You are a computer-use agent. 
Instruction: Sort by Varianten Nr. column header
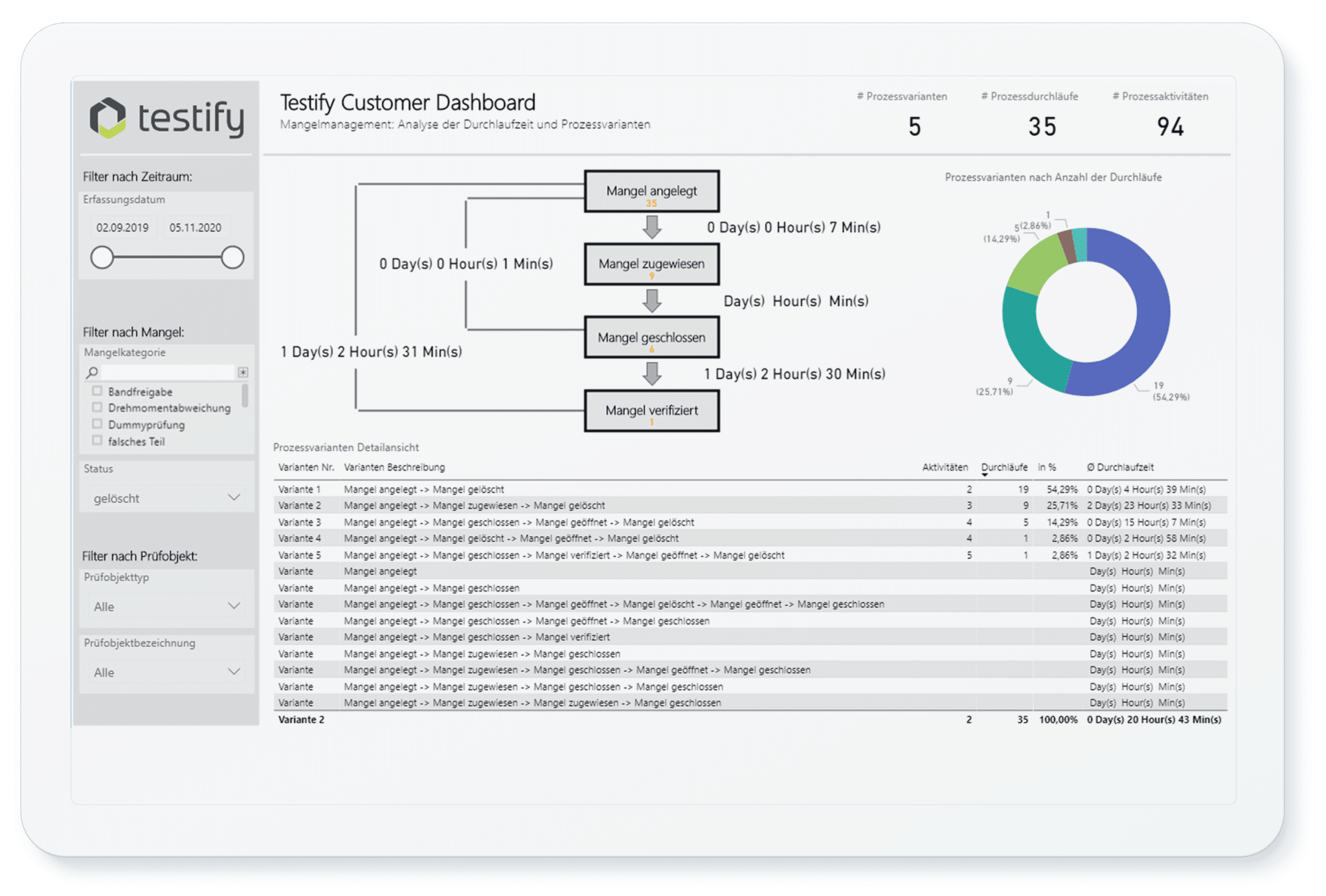306,467
